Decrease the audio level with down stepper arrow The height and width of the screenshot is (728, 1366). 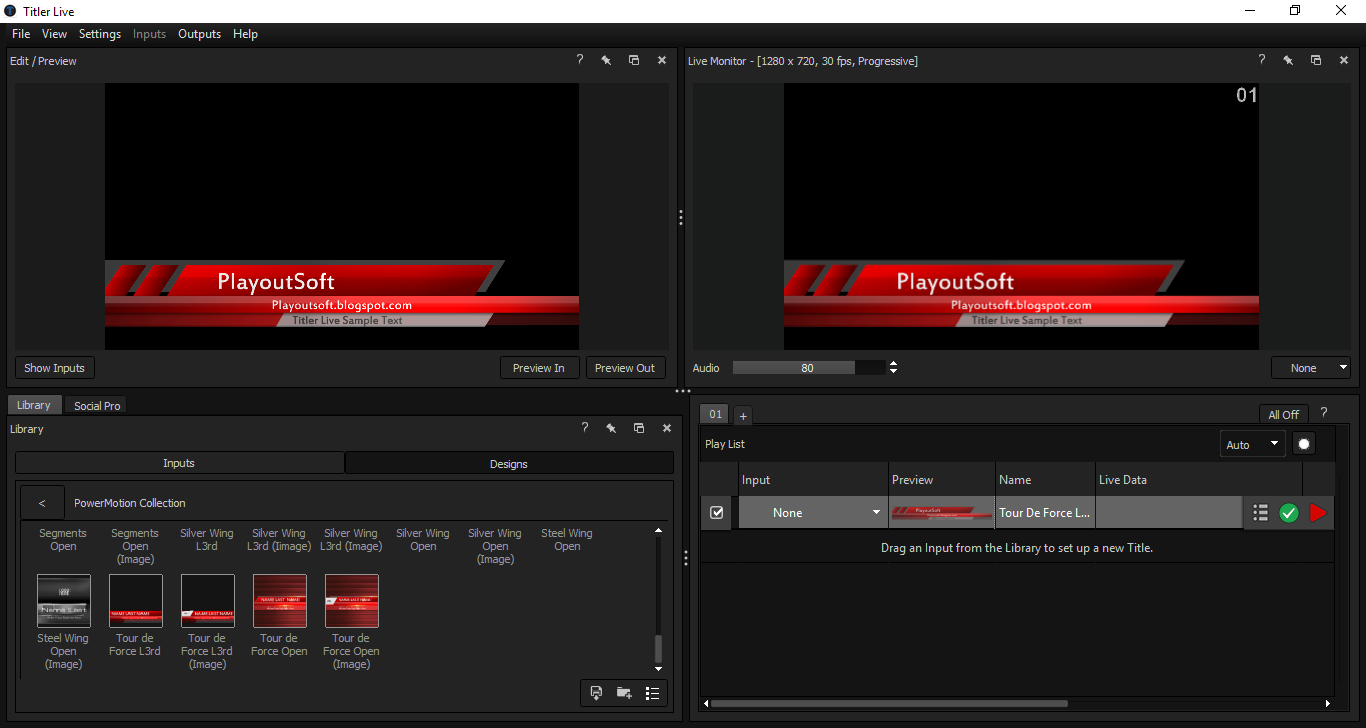(x=893, y=372)
